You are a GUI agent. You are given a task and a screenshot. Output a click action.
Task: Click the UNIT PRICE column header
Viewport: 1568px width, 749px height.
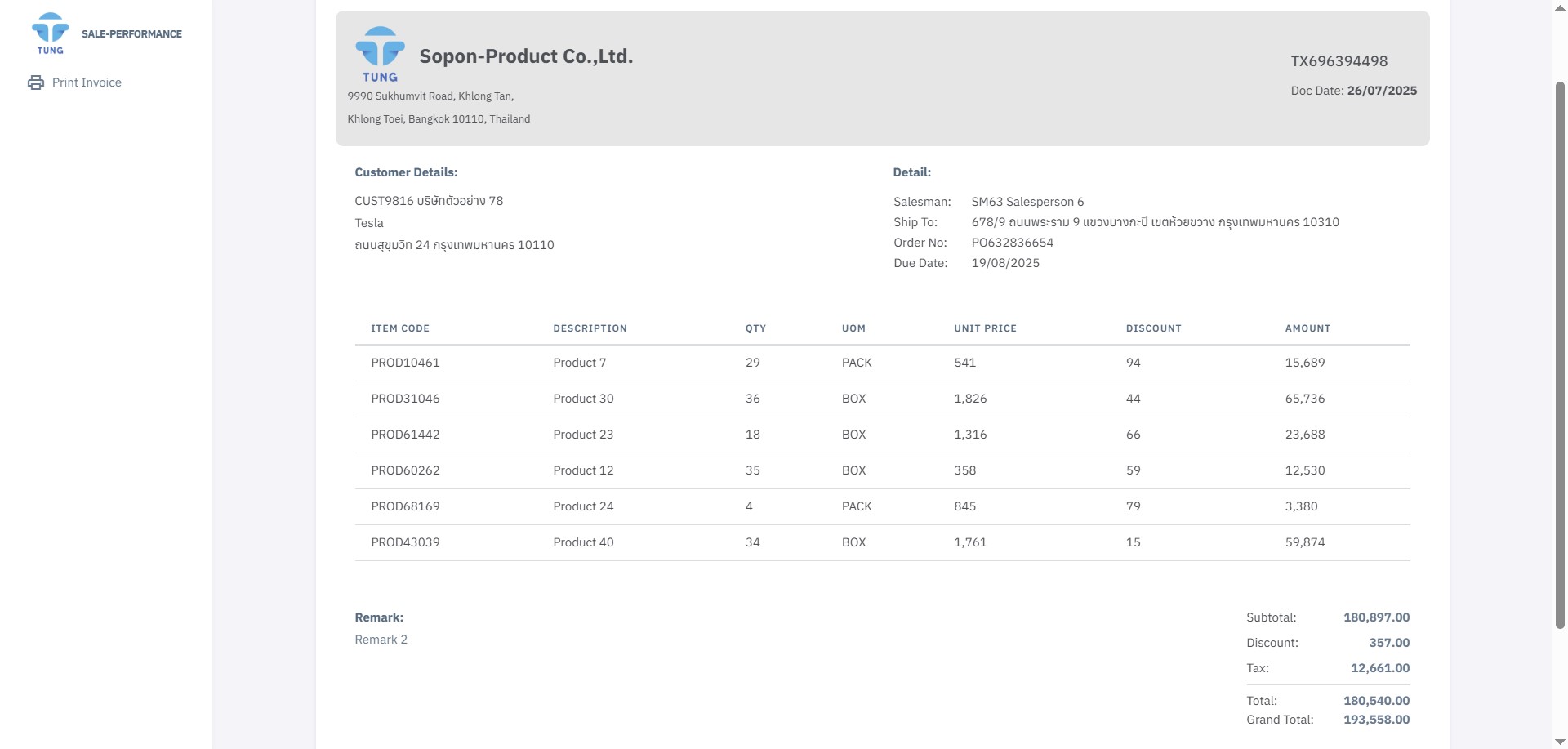click(985, 328)
